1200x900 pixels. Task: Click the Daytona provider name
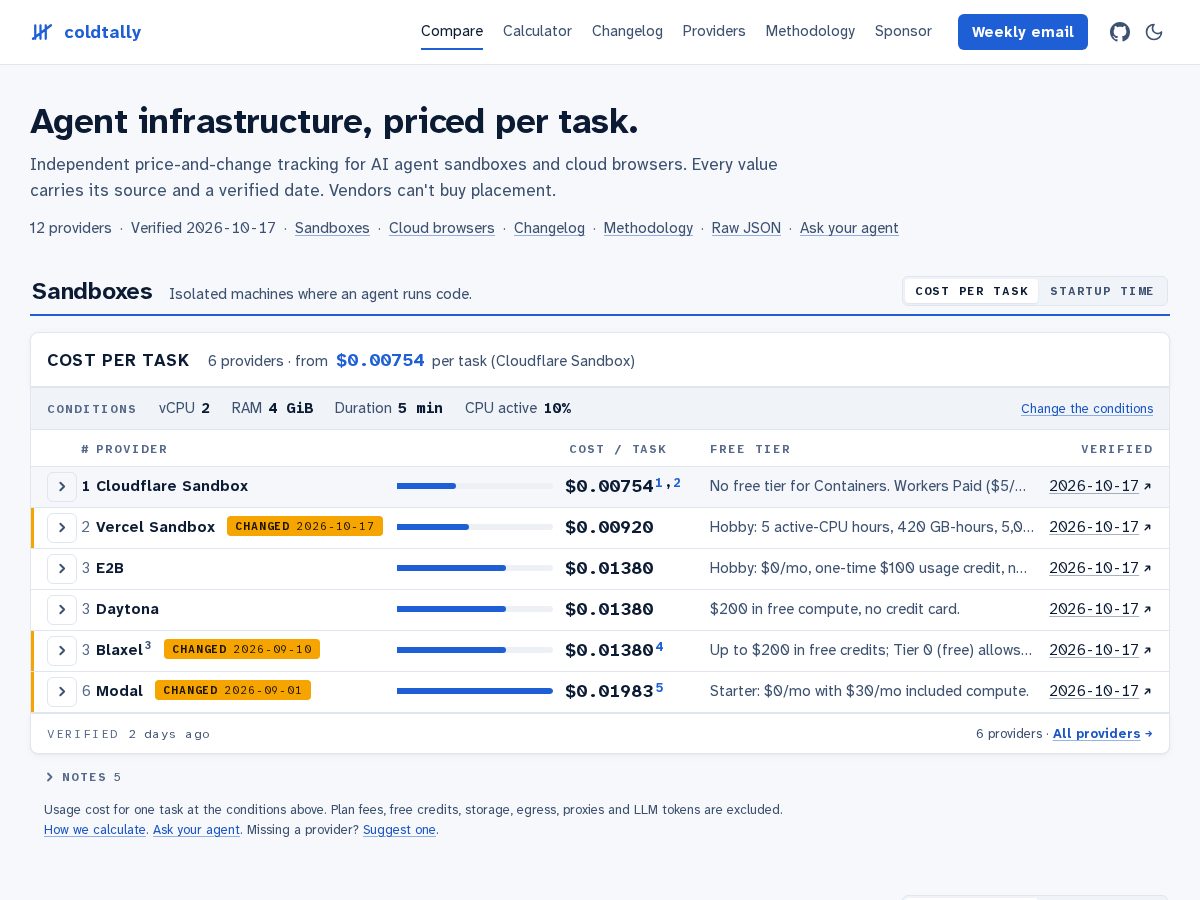tap(127, 609)
